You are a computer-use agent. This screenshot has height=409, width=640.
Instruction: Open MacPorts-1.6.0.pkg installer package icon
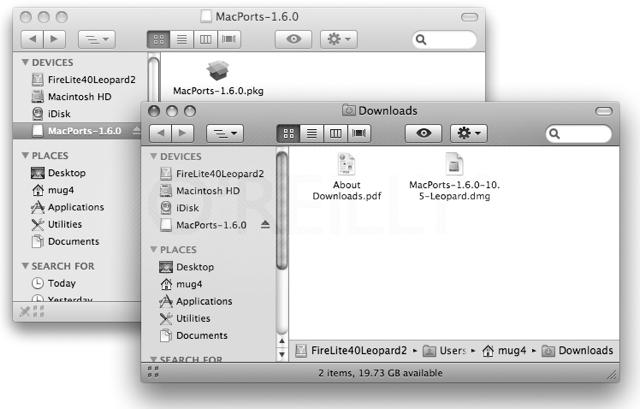click(218, 71)
